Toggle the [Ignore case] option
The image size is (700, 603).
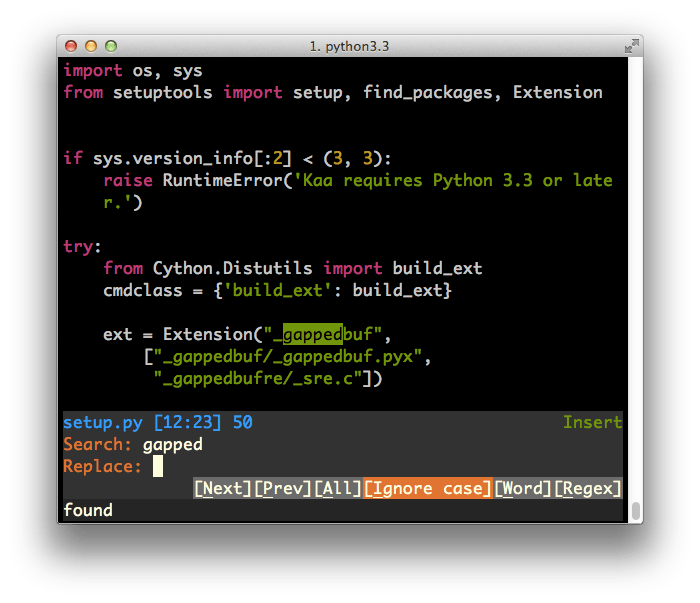click(428, 488)
